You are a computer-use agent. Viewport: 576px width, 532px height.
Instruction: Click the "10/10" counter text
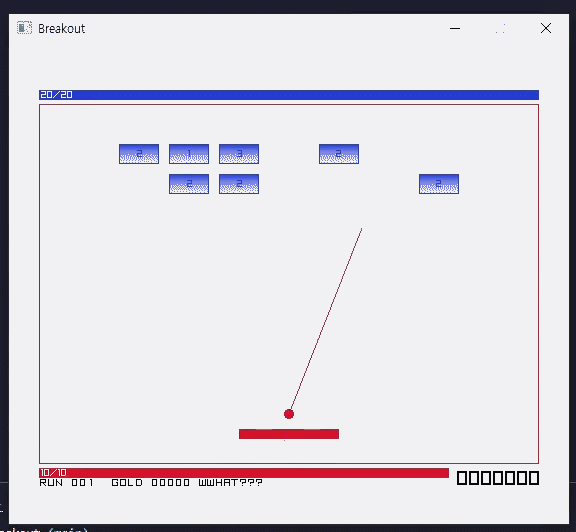[53, 472]
